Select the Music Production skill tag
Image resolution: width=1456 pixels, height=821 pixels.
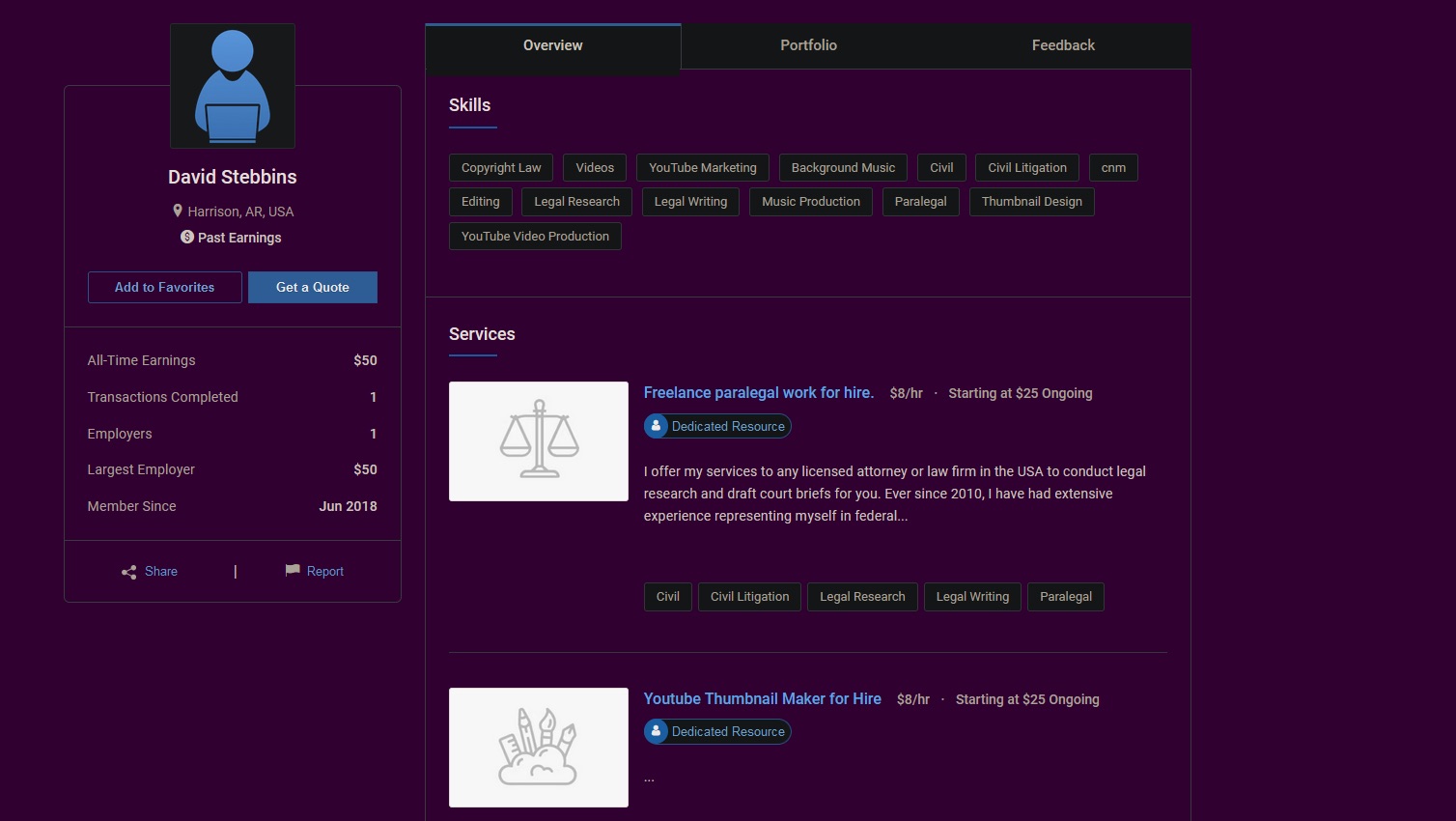811,201
